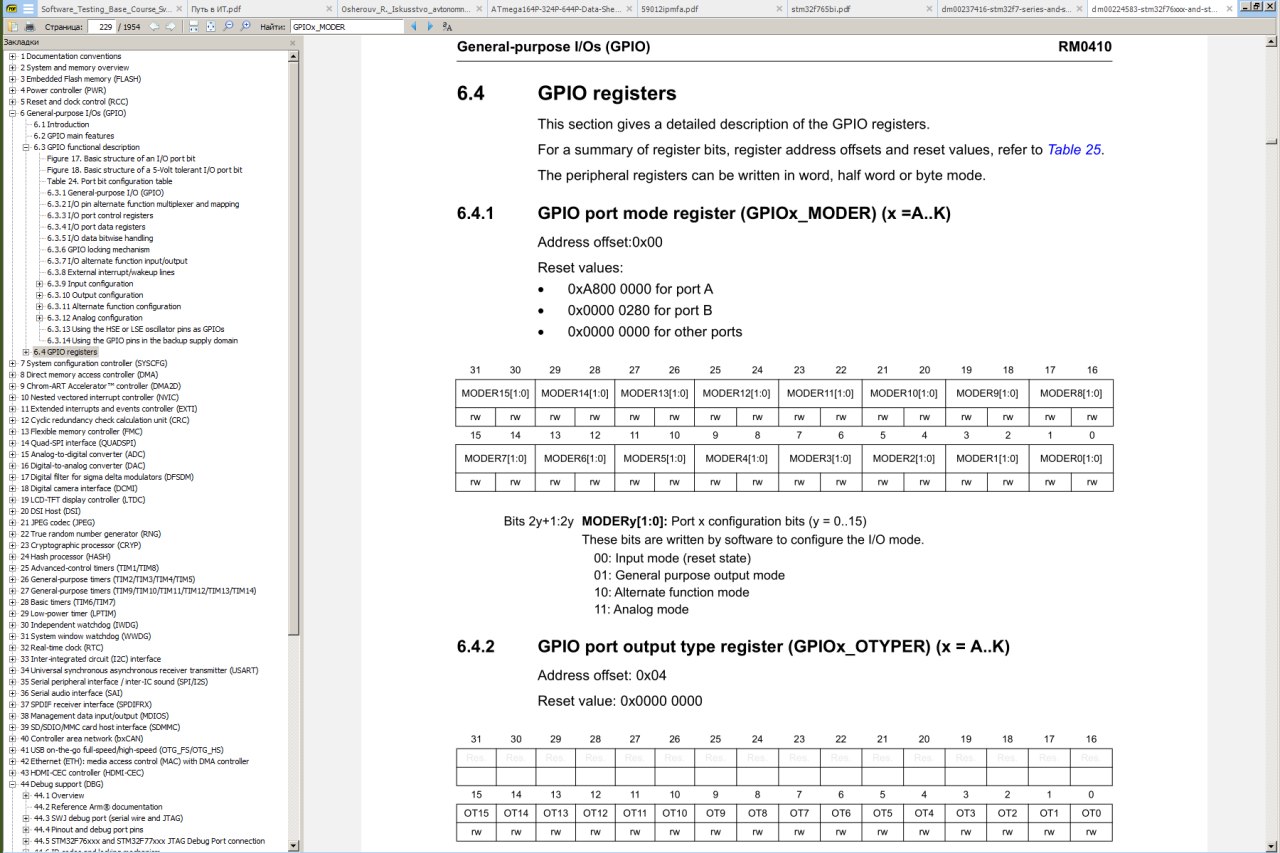Open bookmark Figure 17. Basic structure of I/O port bit
1280x853 pixels.
[121, 159]
